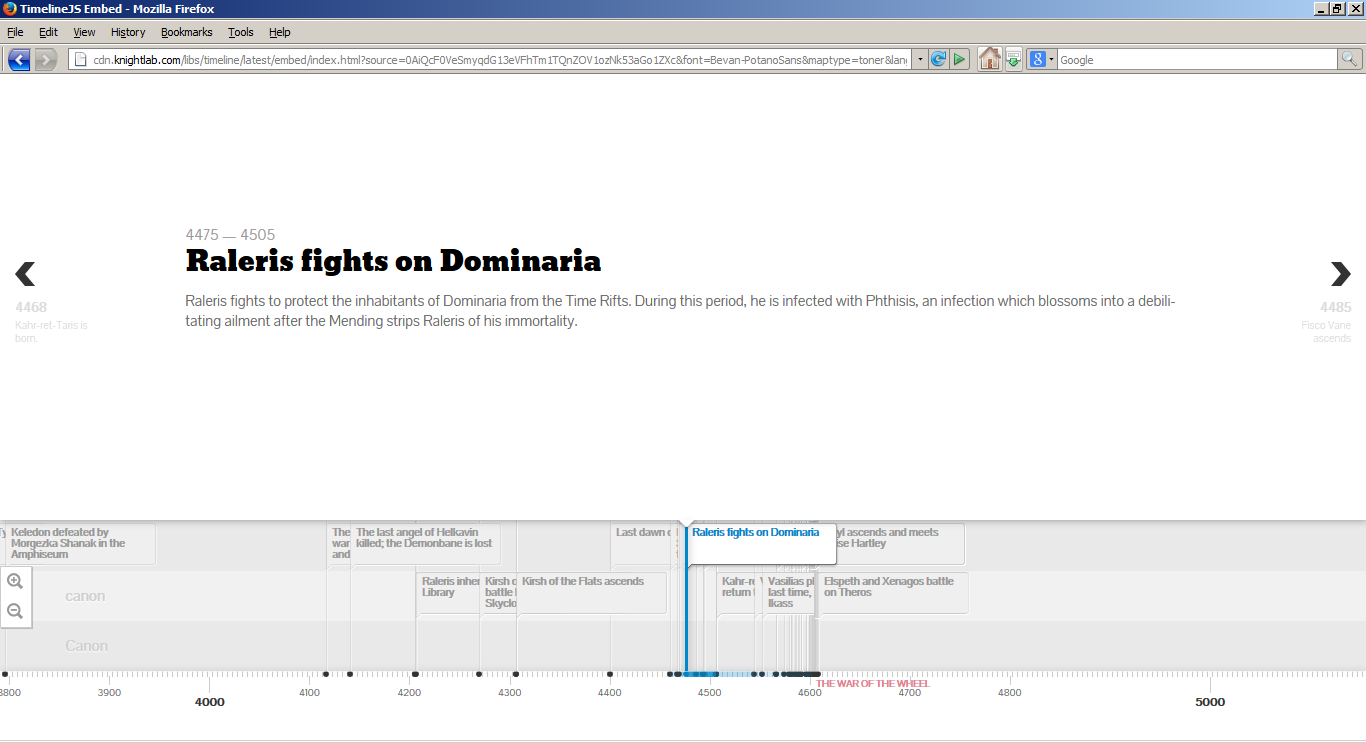Select 'Kirsh o... battle ... Skyclo' timeline flag
Viewport: 1366px width, 743px height.
[x=499, y=592]
